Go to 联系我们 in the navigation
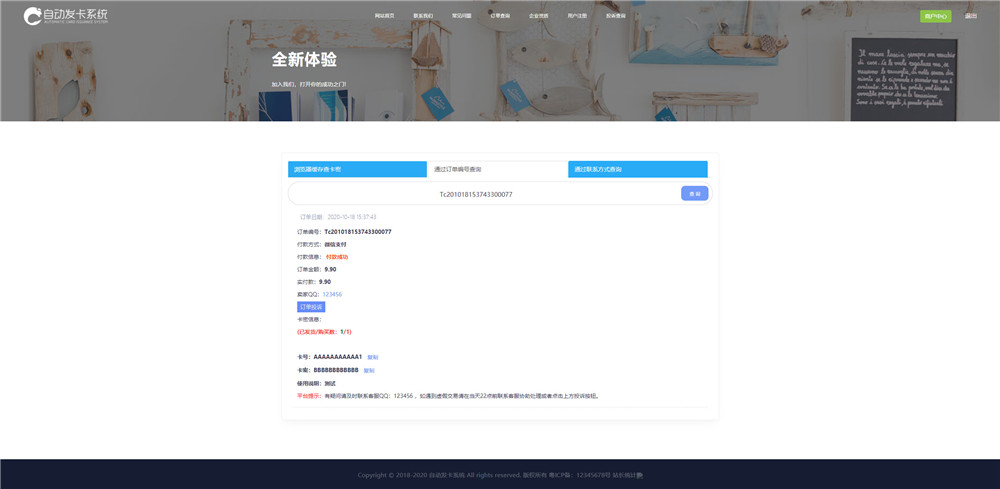This screenshot has height=489, width=1000. click(423, 16)
